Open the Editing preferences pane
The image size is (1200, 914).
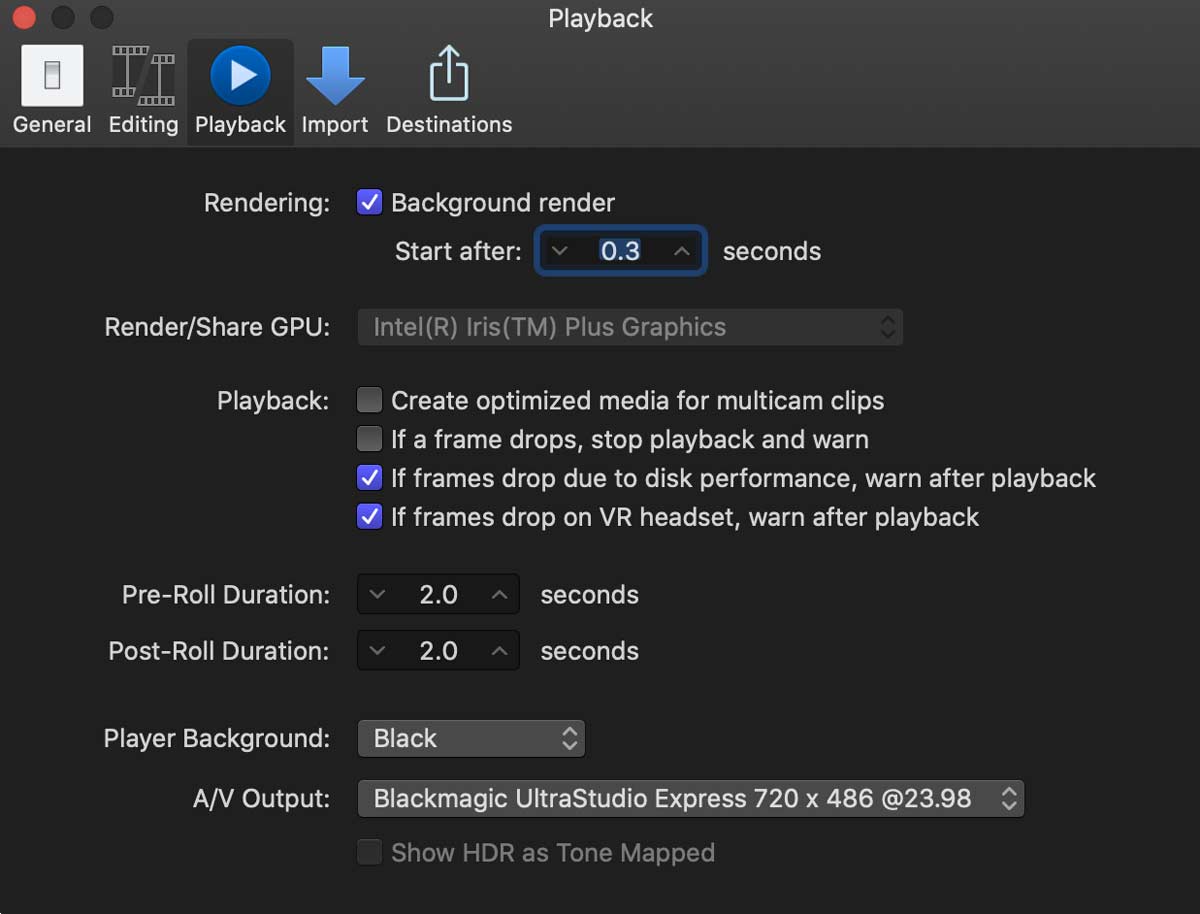[143, 90]
